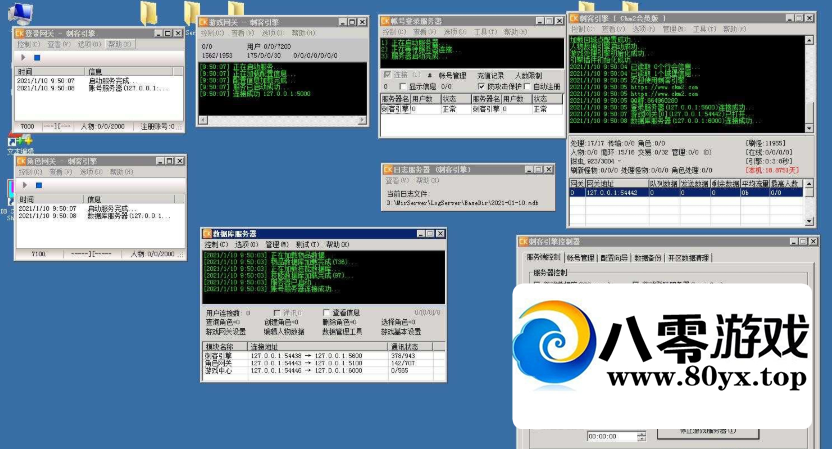Image resolution: width=832 pixels, height=449 pixels.
Task: Click the CK title icon of 角色网关 window
Action: tap(21, 161)
